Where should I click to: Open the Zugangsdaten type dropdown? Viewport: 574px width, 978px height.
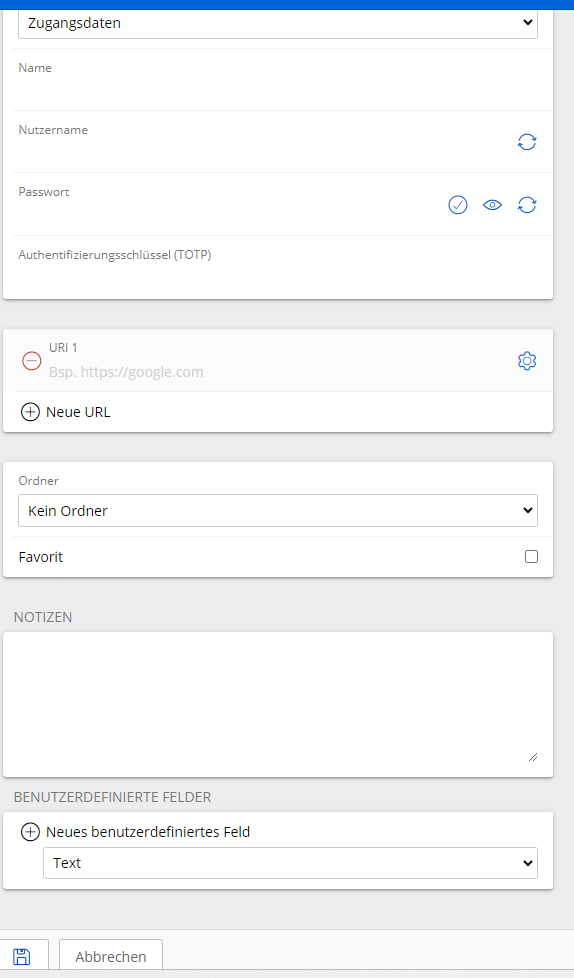[x=278, y=23]
